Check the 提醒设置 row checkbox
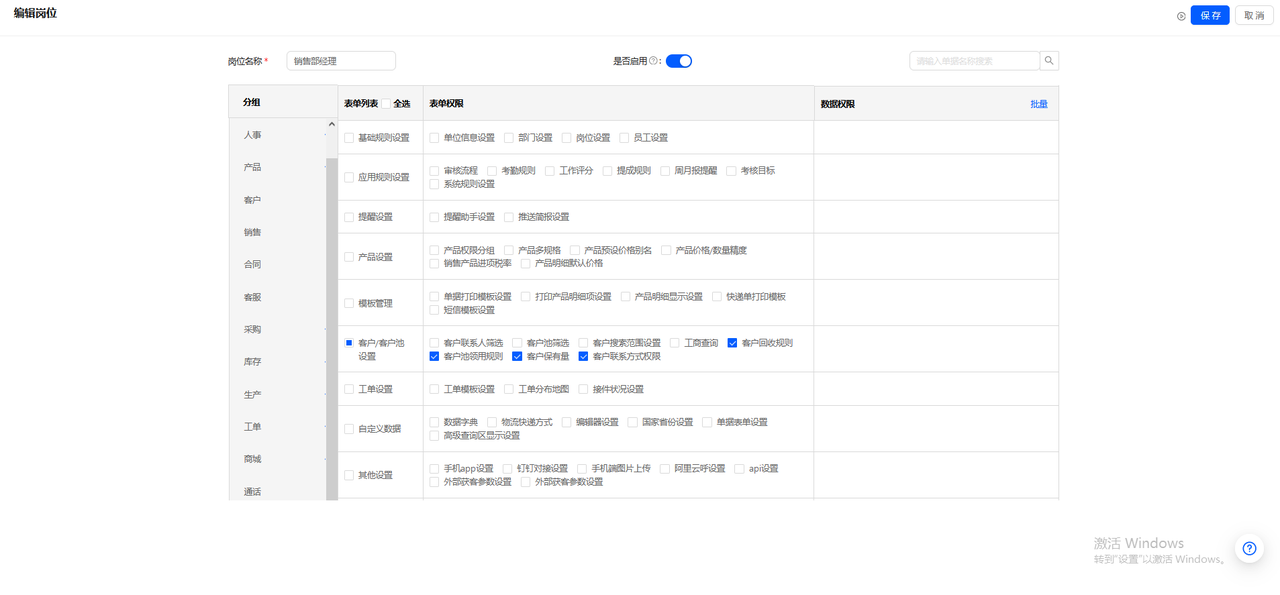Screen dimensions: 1280x595 pos(349,217)
